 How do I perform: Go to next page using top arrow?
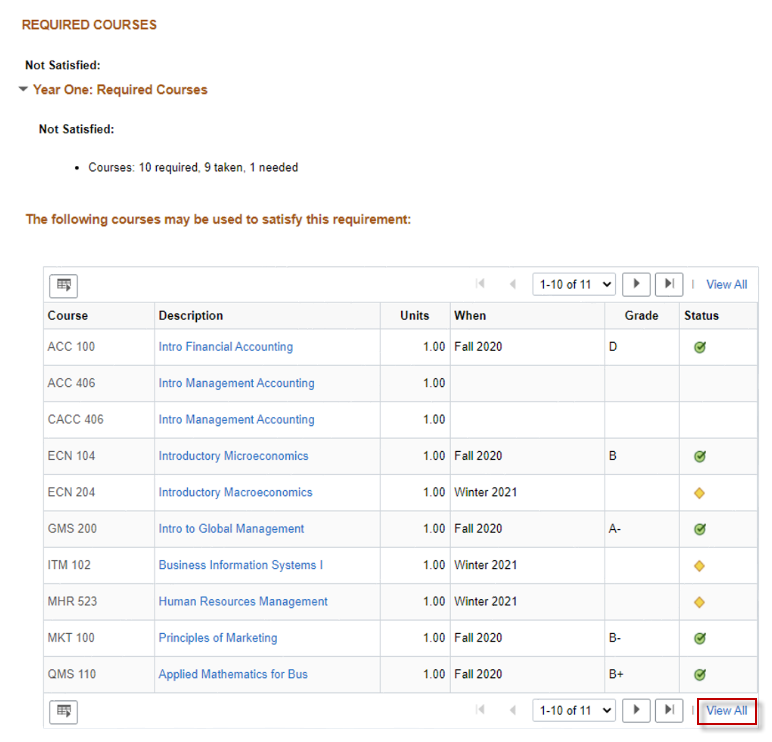(636, 284)
